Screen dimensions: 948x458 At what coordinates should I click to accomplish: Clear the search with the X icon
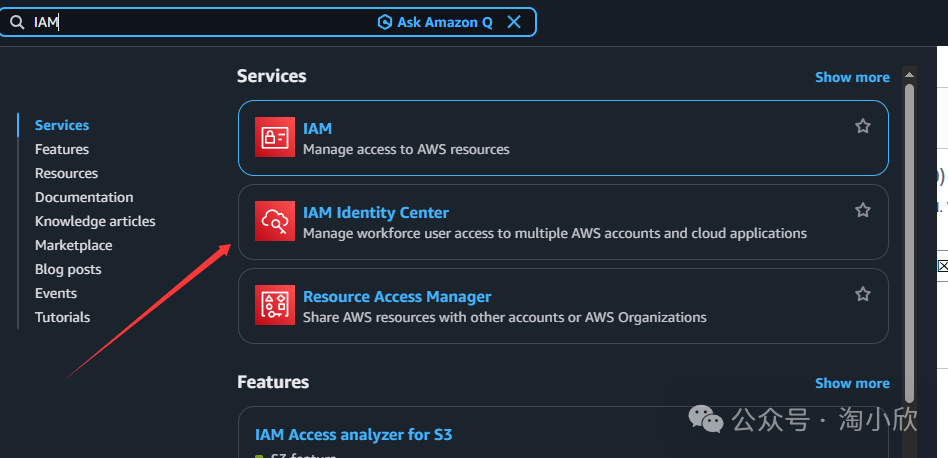tap(514, 22)
